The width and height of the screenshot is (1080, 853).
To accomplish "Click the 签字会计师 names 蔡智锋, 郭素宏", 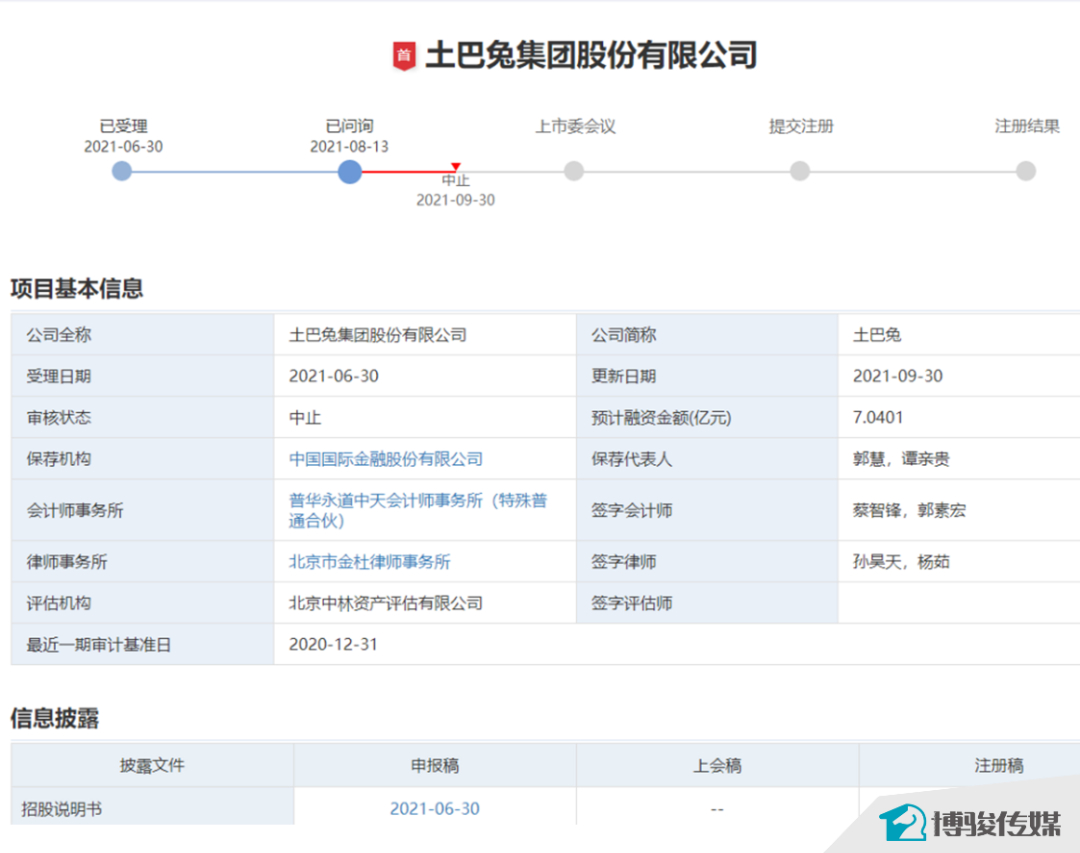I will tap(909, 510).
